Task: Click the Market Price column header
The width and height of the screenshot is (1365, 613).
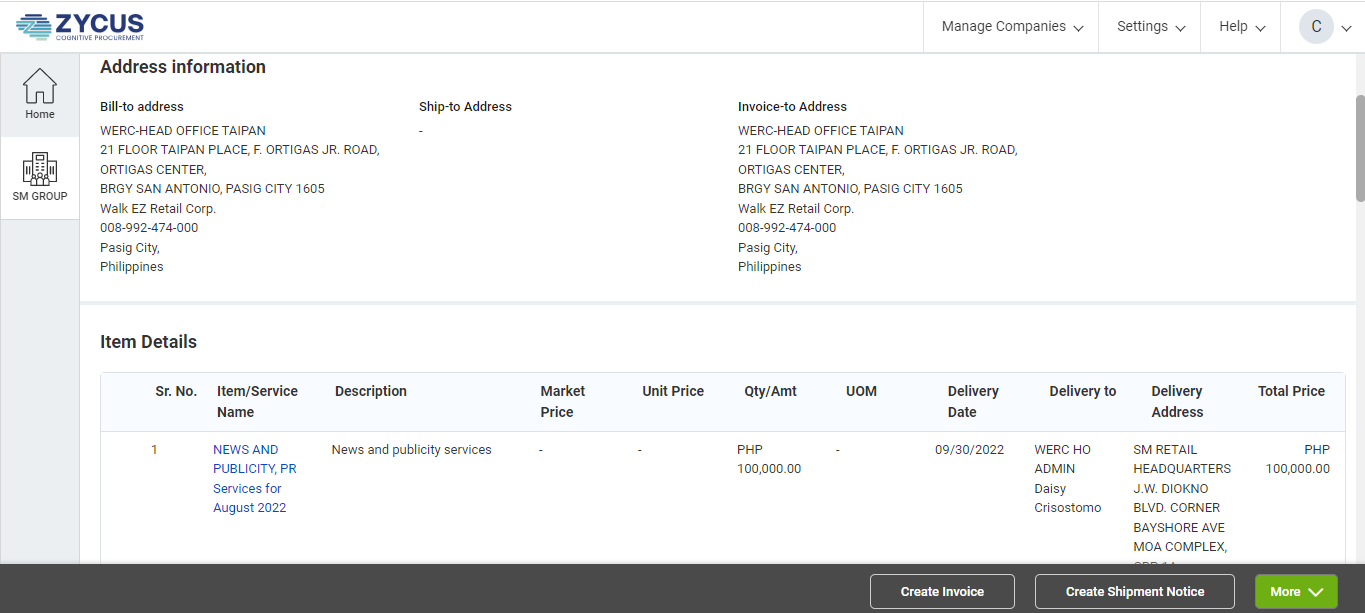Action: (x=563, y=401)
